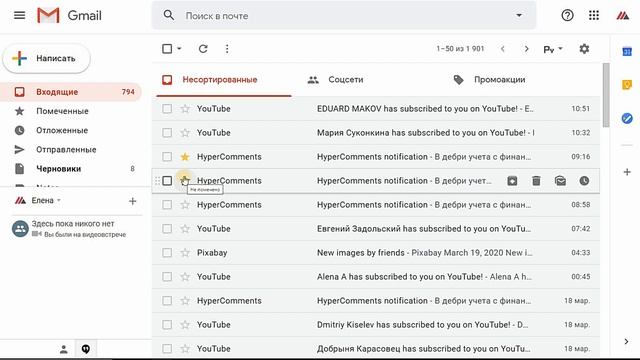
Task: Open Google Calendar side panel icon
Action: (x=627, y=51)
